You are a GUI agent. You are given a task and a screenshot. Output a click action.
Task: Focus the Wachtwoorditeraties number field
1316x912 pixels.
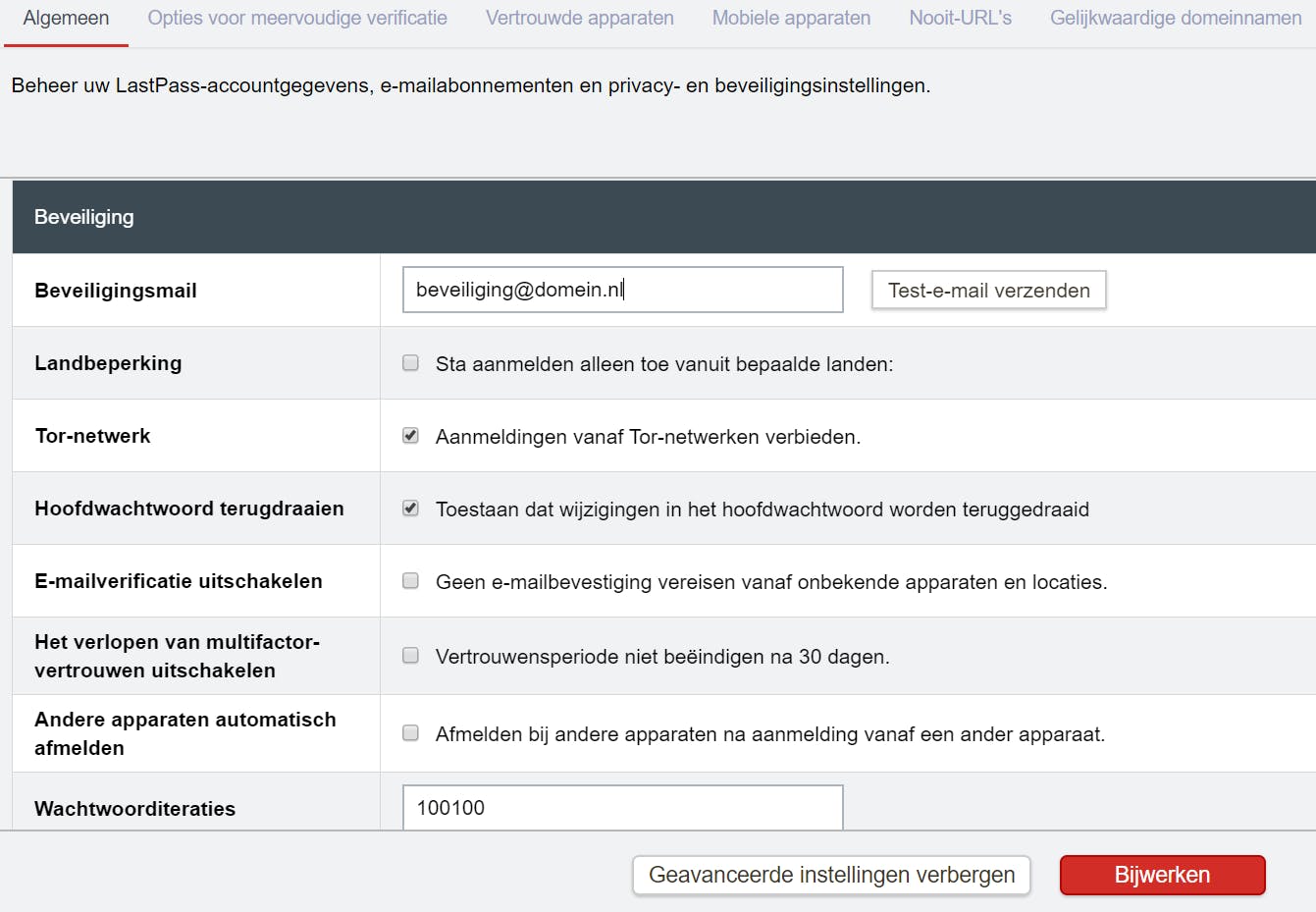coord(622,808)
